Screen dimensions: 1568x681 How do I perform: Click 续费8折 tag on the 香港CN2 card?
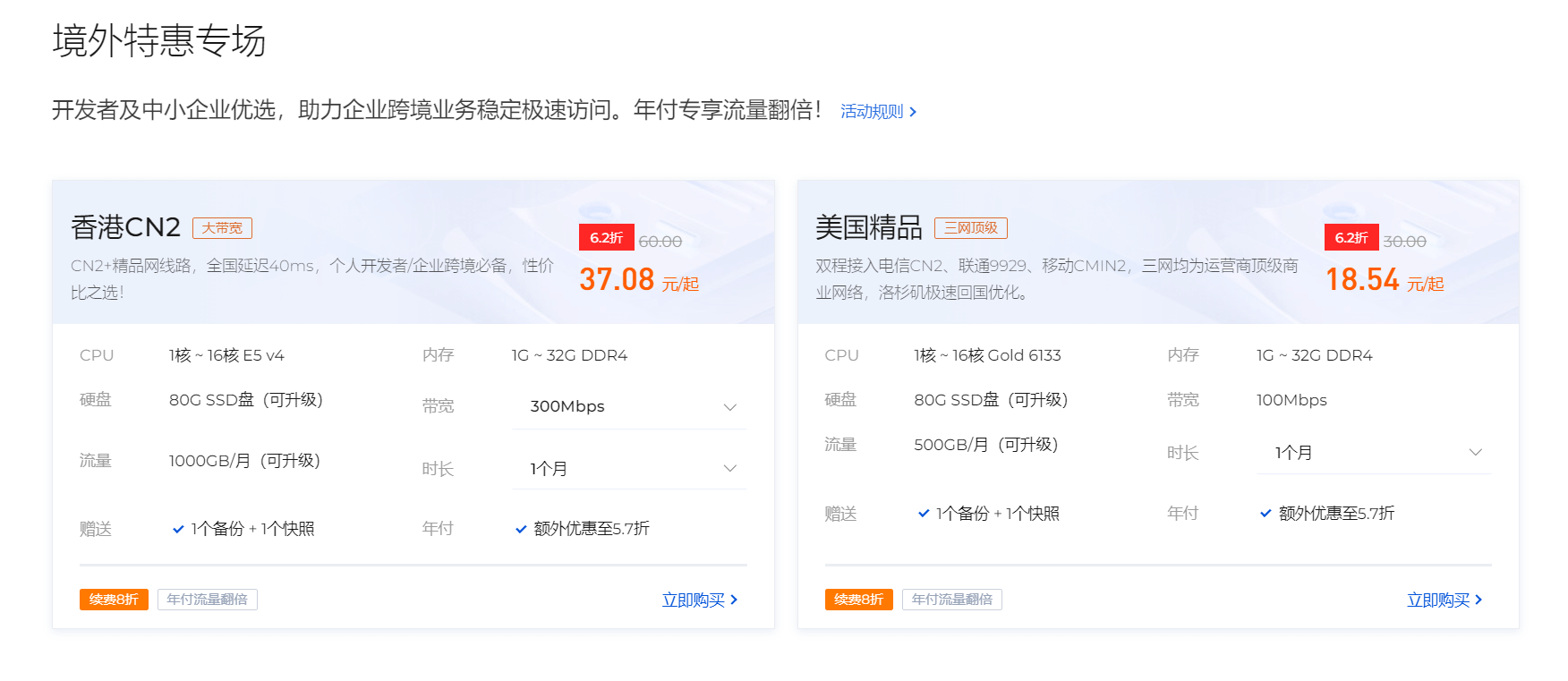click(114, 600)
